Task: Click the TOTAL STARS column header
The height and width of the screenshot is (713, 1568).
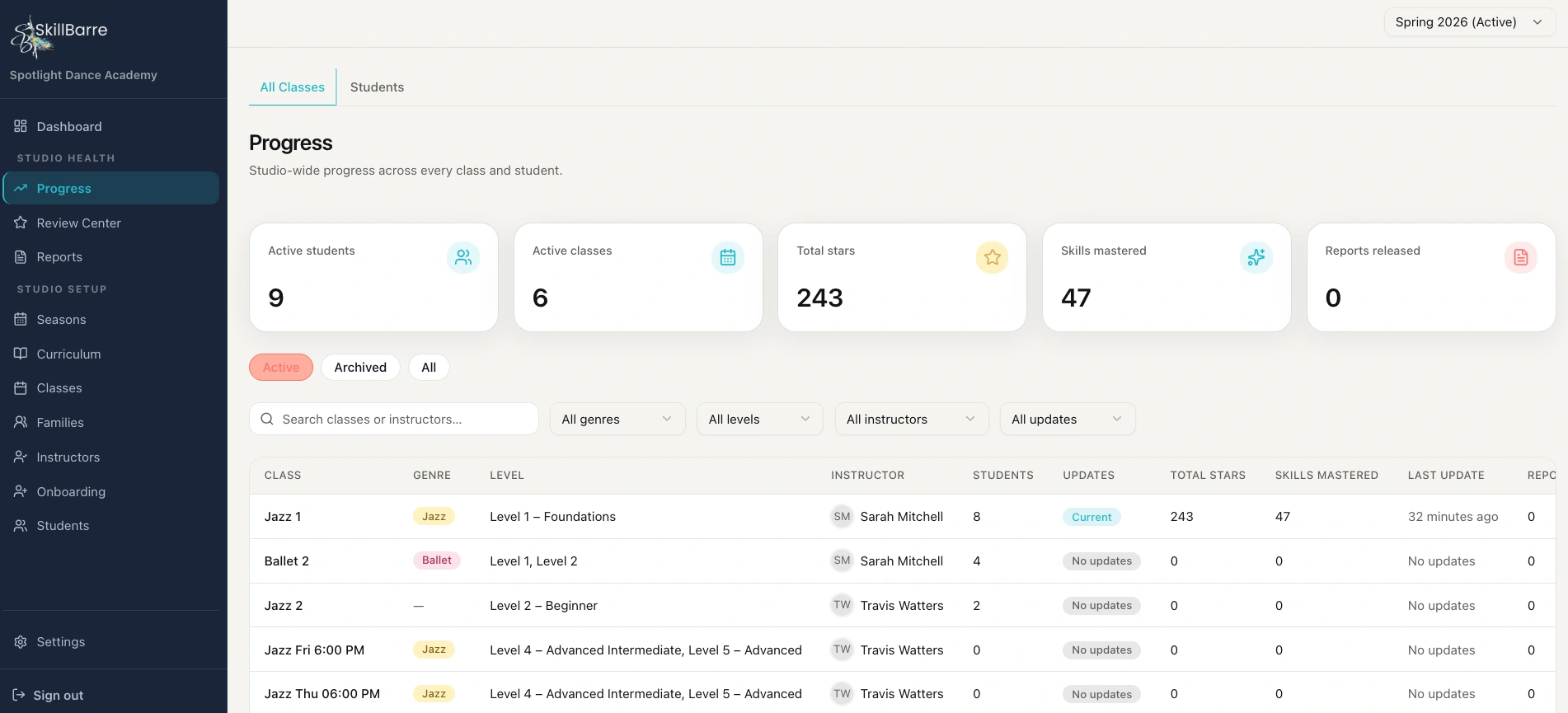Action: (1208, 475)
